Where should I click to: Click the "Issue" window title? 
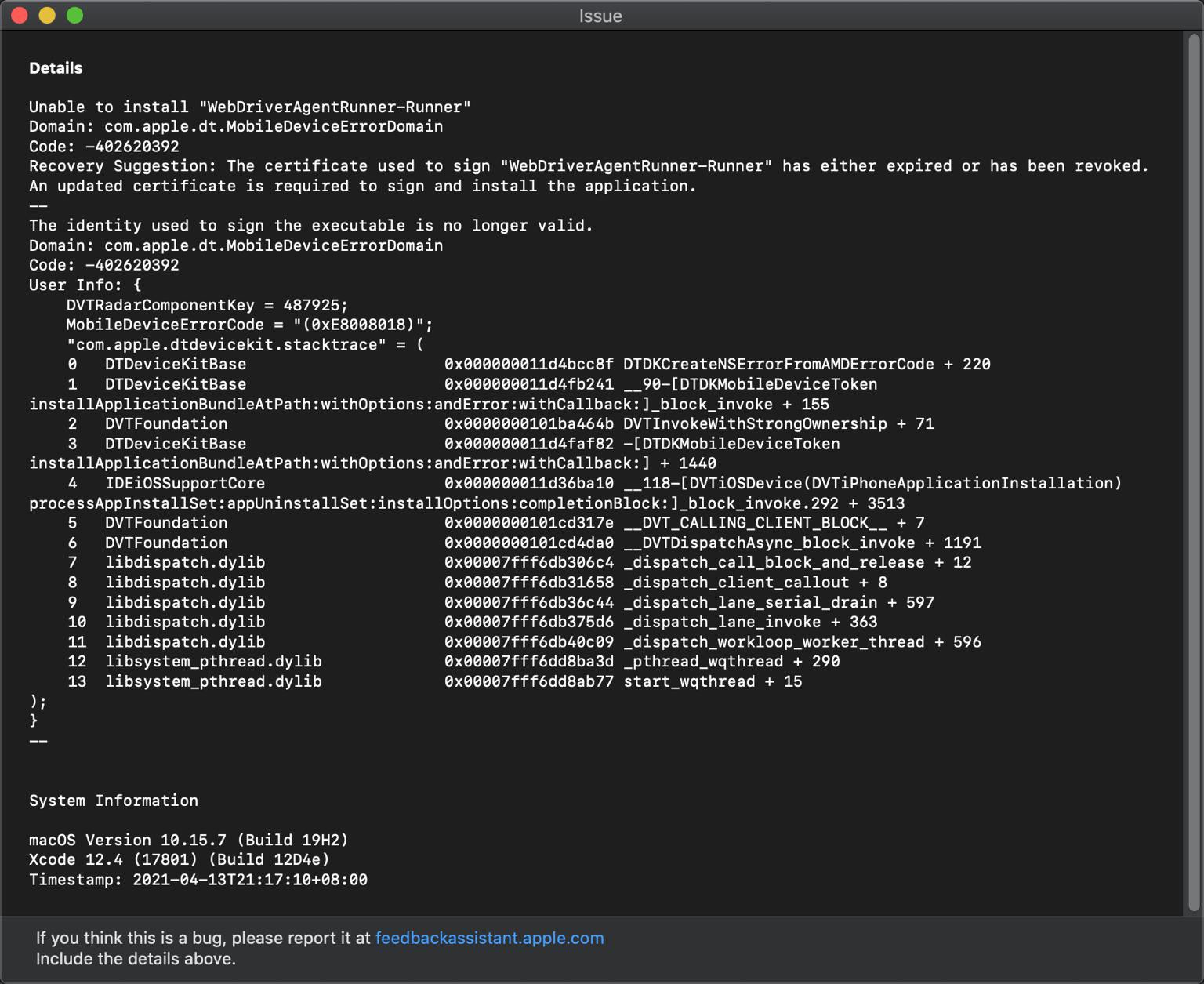[x=600, y=16]
